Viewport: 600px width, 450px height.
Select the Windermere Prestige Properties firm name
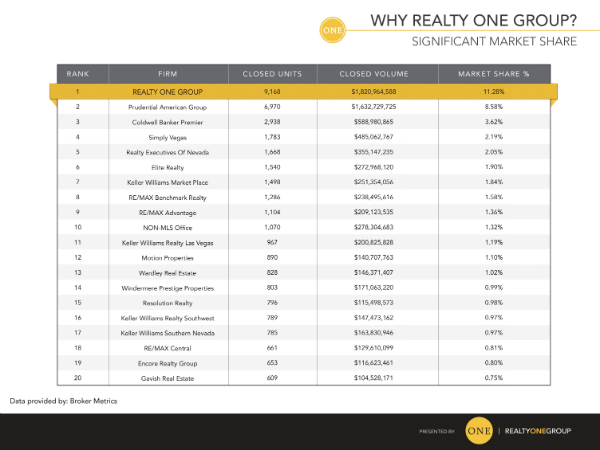[168, 288]
